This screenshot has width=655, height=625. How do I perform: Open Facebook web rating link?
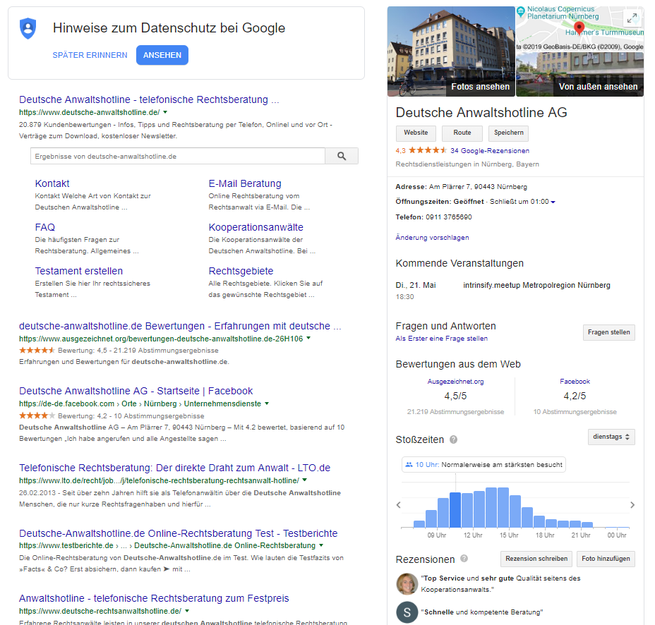[575, 381]
